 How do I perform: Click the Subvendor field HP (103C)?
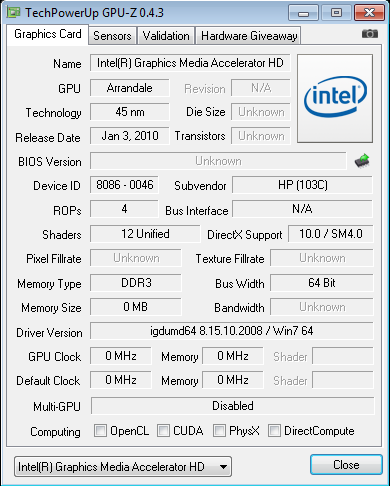[x=302, y=185]
